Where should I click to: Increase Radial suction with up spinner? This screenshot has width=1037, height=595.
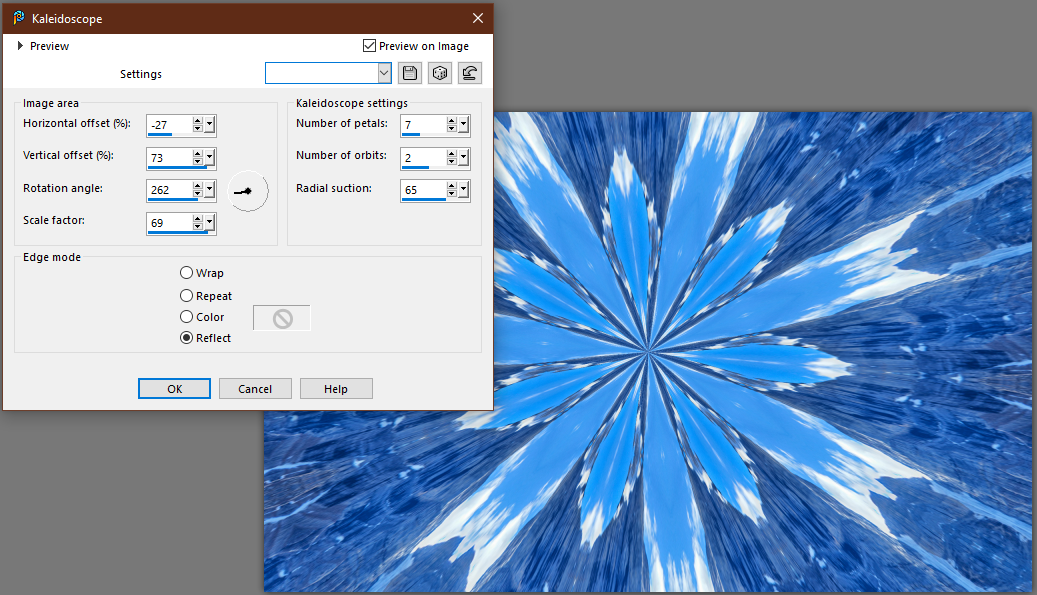click(452, 186)
